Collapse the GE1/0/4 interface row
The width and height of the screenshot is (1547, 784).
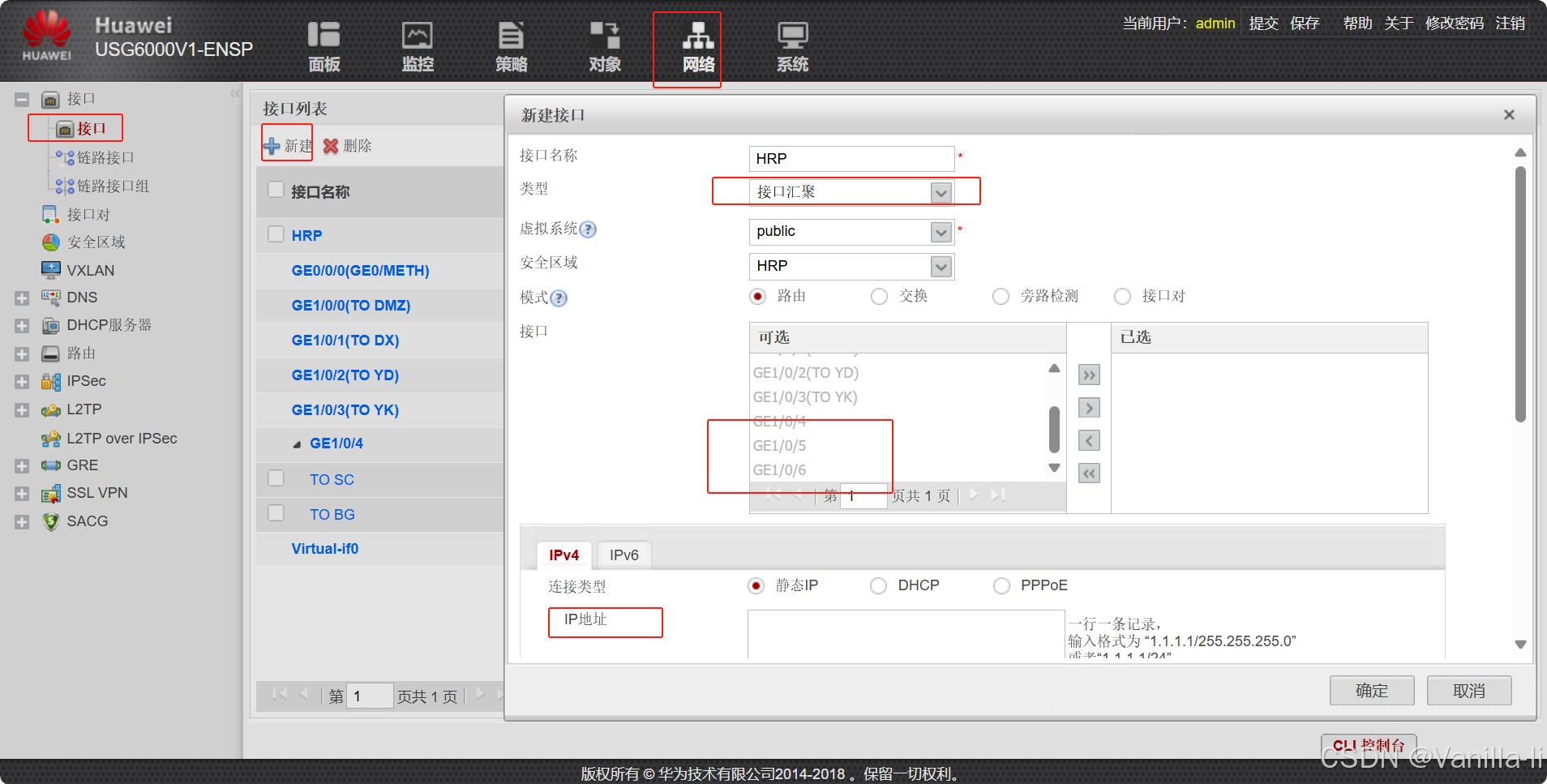click(x=297, y=444)
